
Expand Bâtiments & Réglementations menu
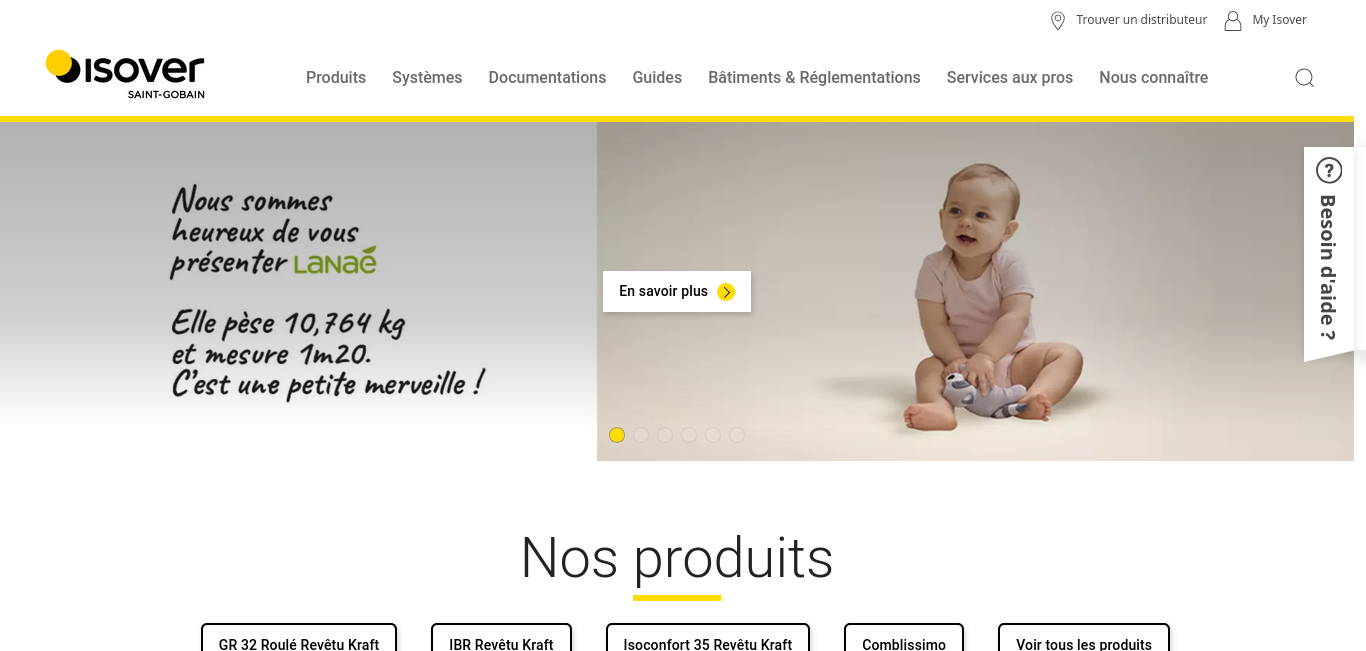(x=814, y=78)
